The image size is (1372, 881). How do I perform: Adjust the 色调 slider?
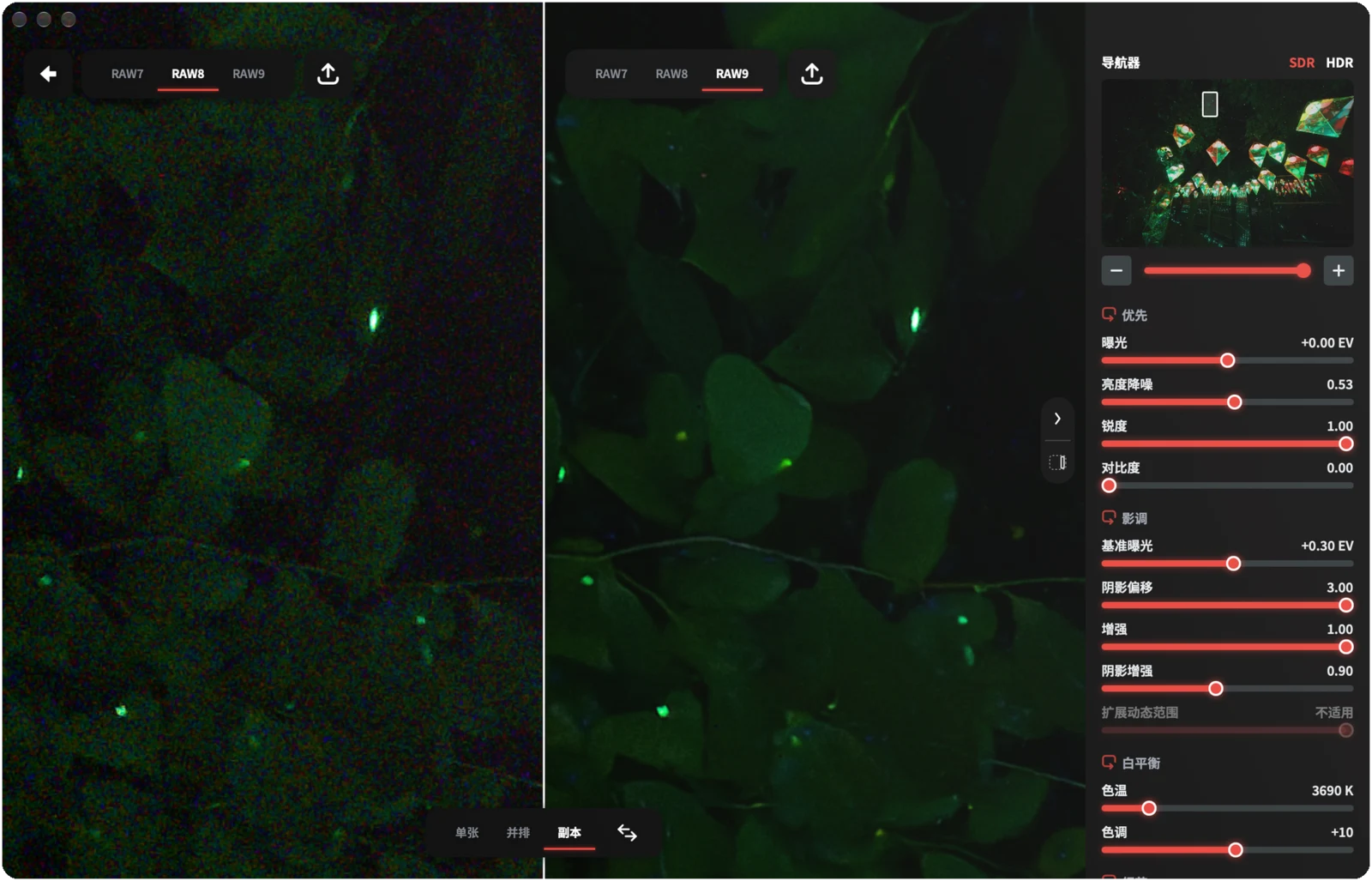pyautogui.click(x=1227, y=850)
